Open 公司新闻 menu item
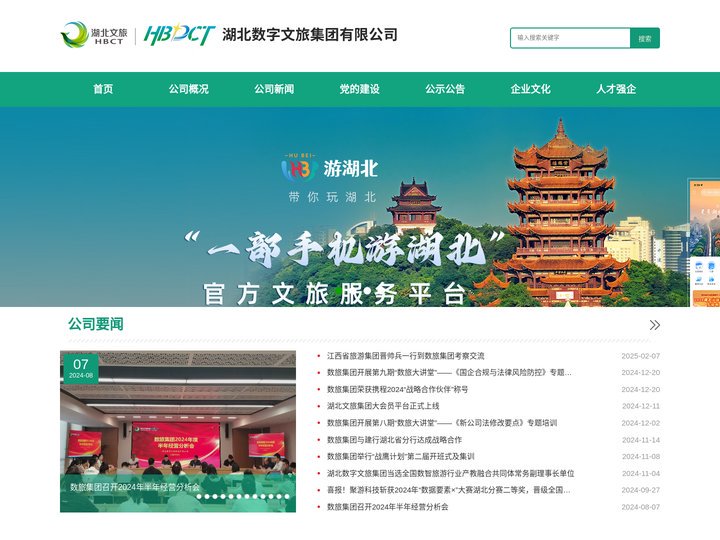 [274, 89]
